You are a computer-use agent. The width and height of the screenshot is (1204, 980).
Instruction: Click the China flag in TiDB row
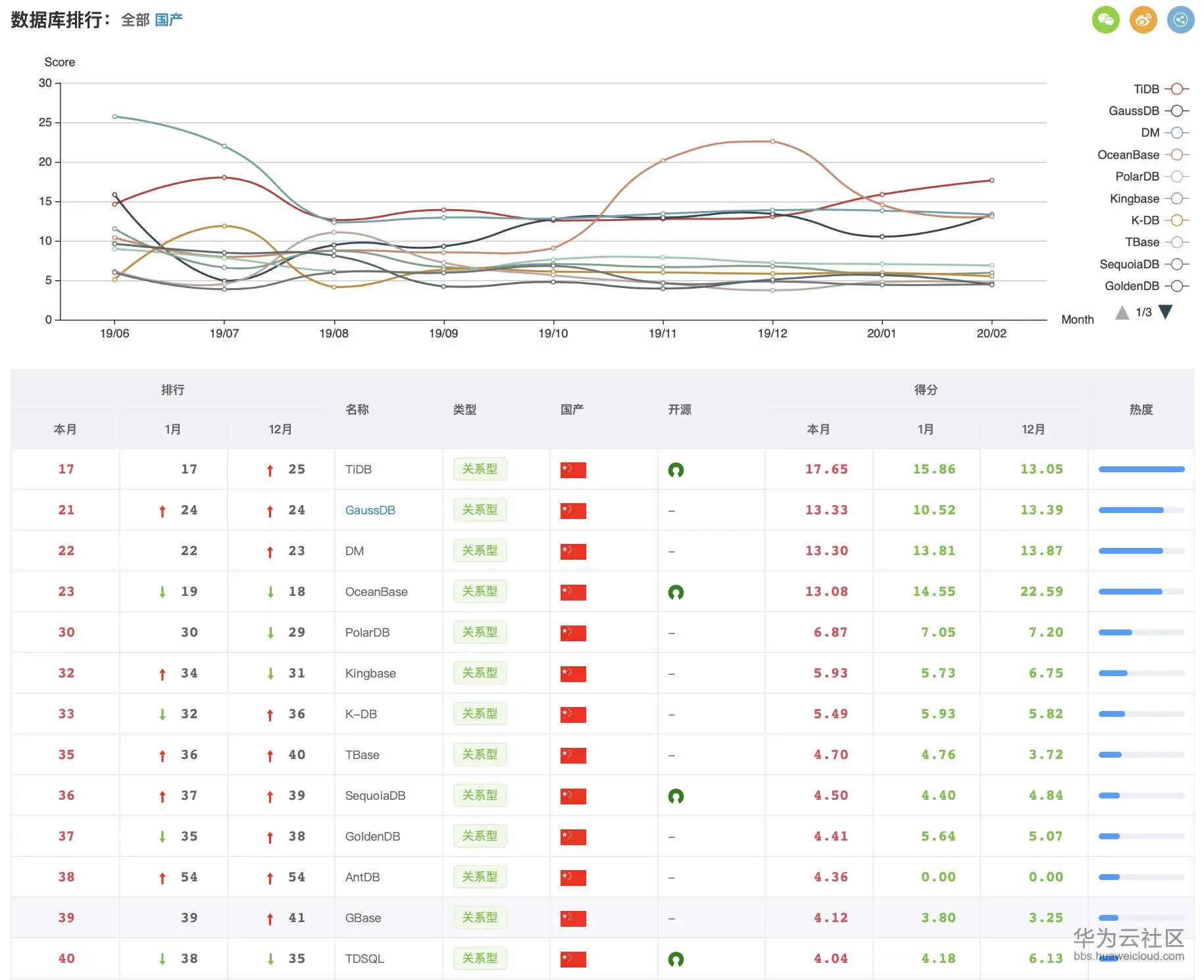[573, 470]
